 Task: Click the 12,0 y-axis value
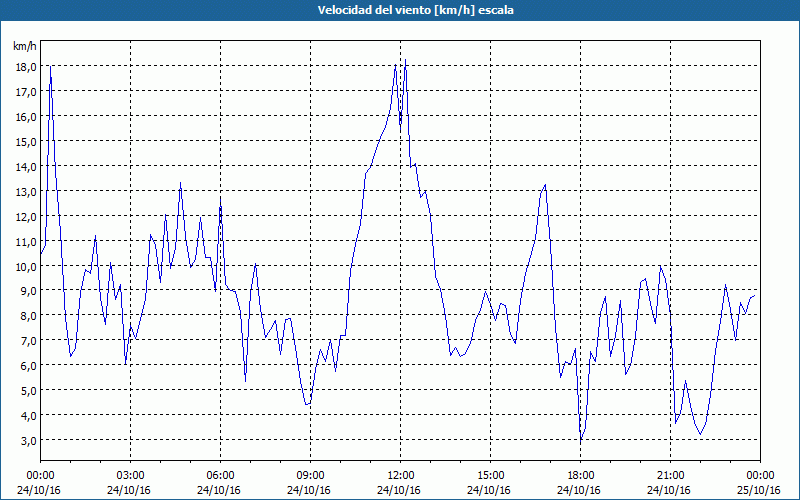(26, 216)
